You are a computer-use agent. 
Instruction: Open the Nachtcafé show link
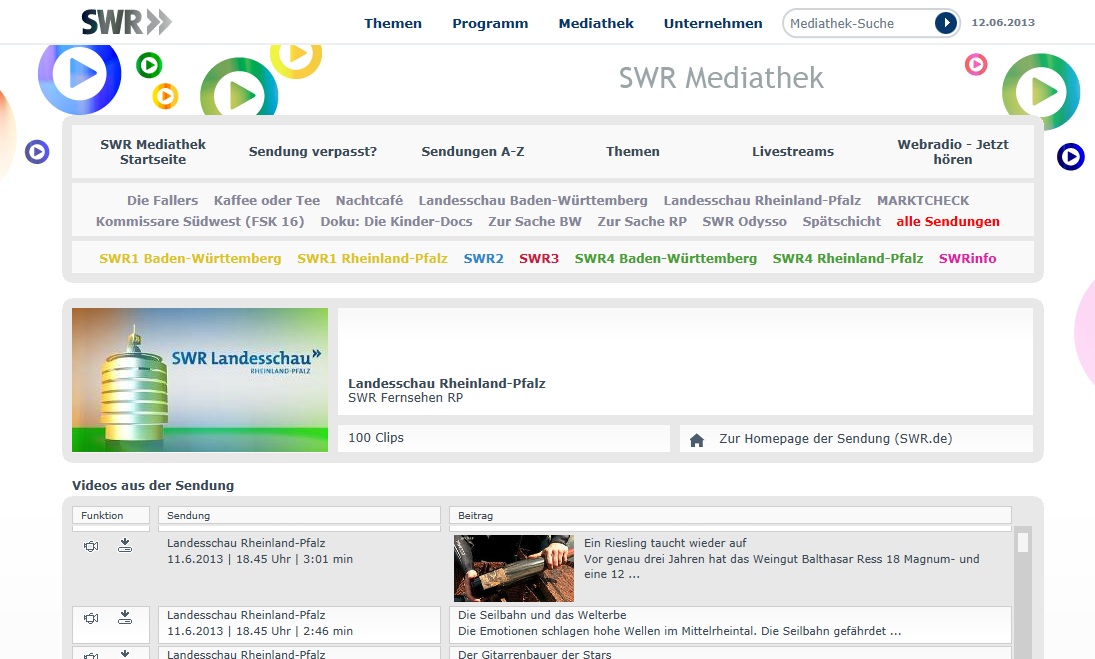point(369,200)
